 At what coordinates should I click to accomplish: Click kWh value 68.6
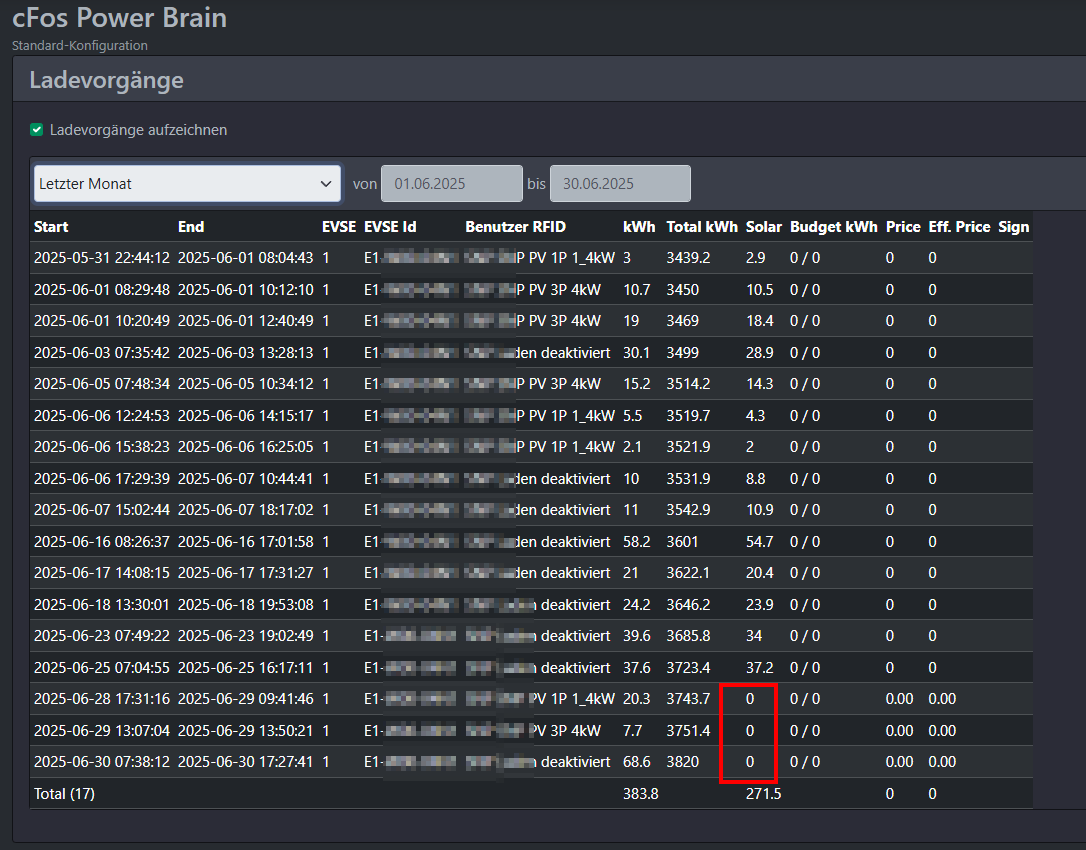tap(637, 762)
